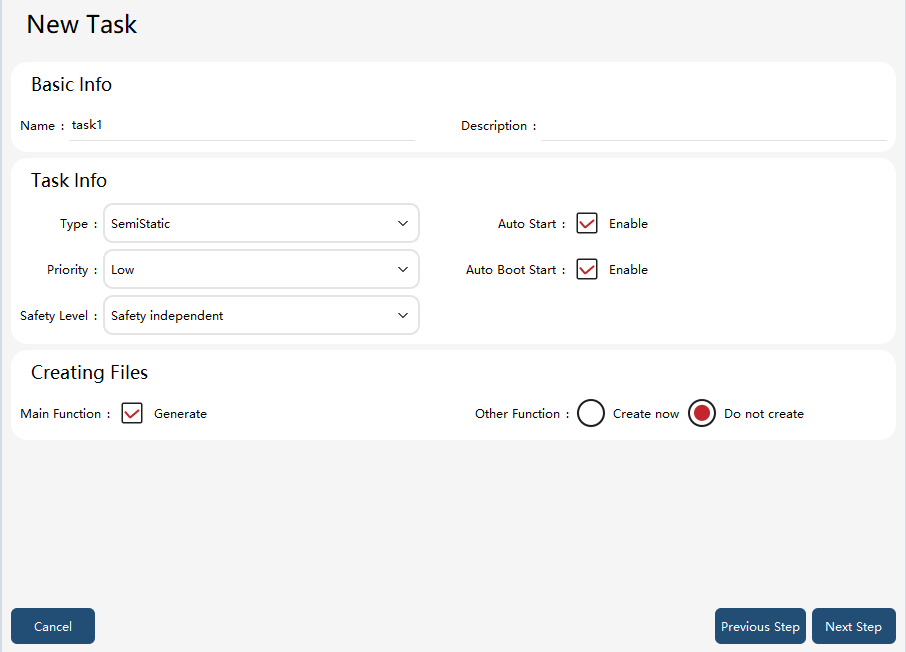Toggle the Main Function Generate checkbox
Image resolution: width=906 pixels, height=652 pixels.
click(132, 413)
